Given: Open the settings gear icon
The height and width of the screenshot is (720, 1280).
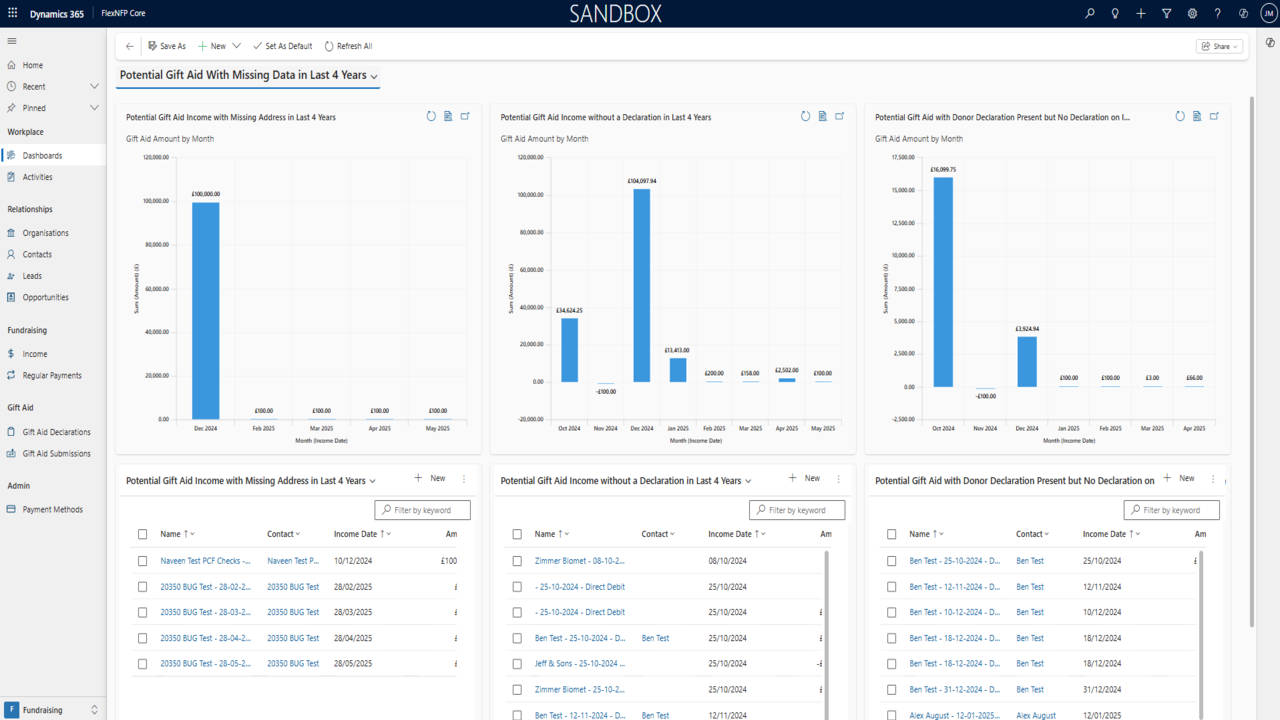Looking at the screenshot, I should click(1192, 14).
